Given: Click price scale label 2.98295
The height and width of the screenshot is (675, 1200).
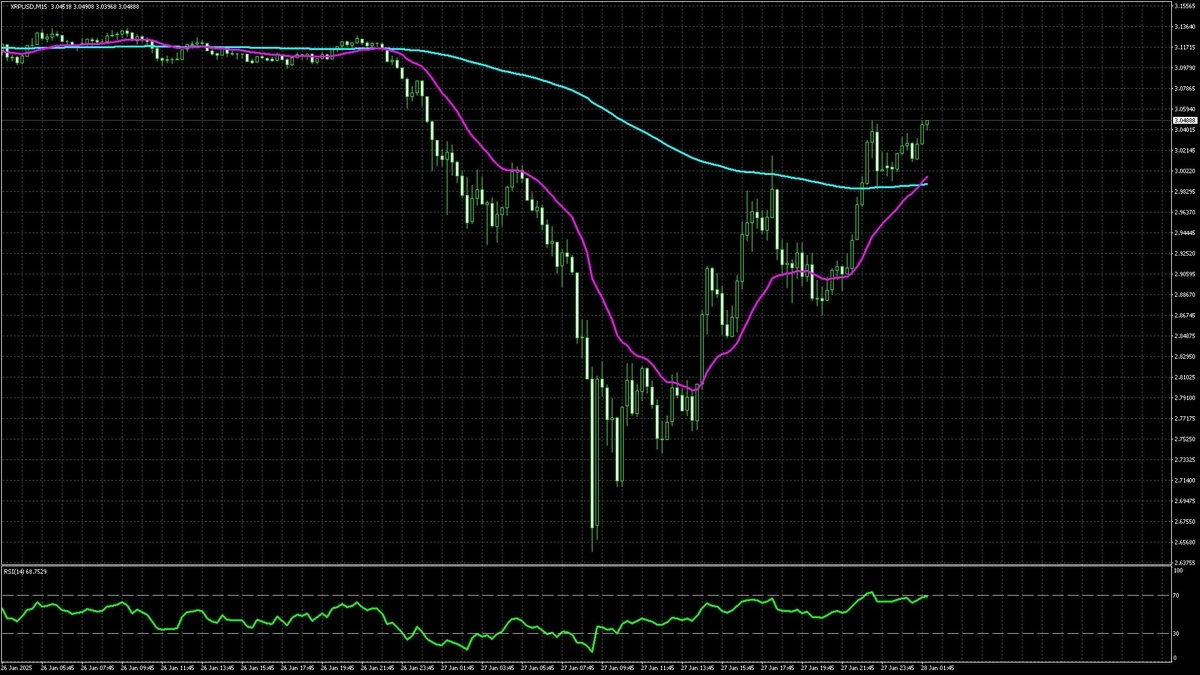Looking at the screenshot, I should pyautogui.click(x=1184, y=192).
